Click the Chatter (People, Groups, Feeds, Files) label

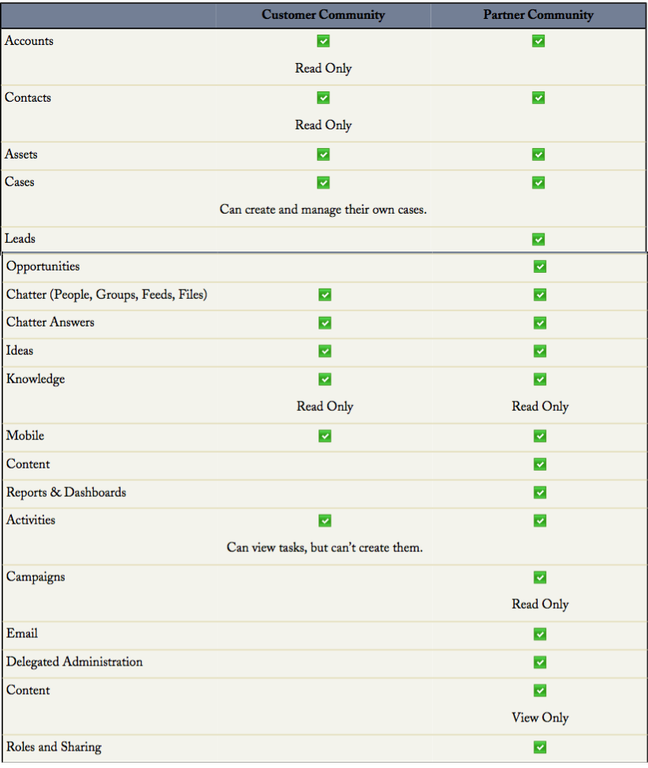pos(107,295)
